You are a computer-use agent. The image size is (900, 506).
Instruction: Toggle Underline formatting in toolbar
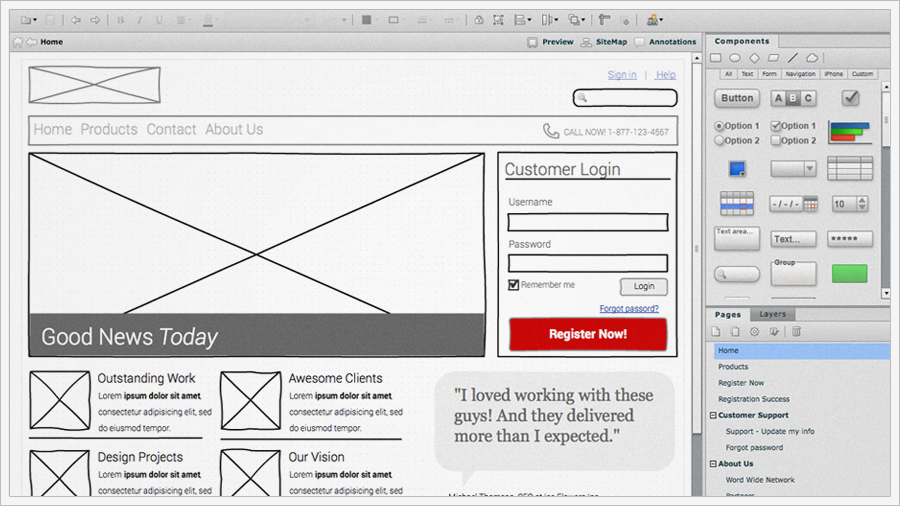click(159, 20)
